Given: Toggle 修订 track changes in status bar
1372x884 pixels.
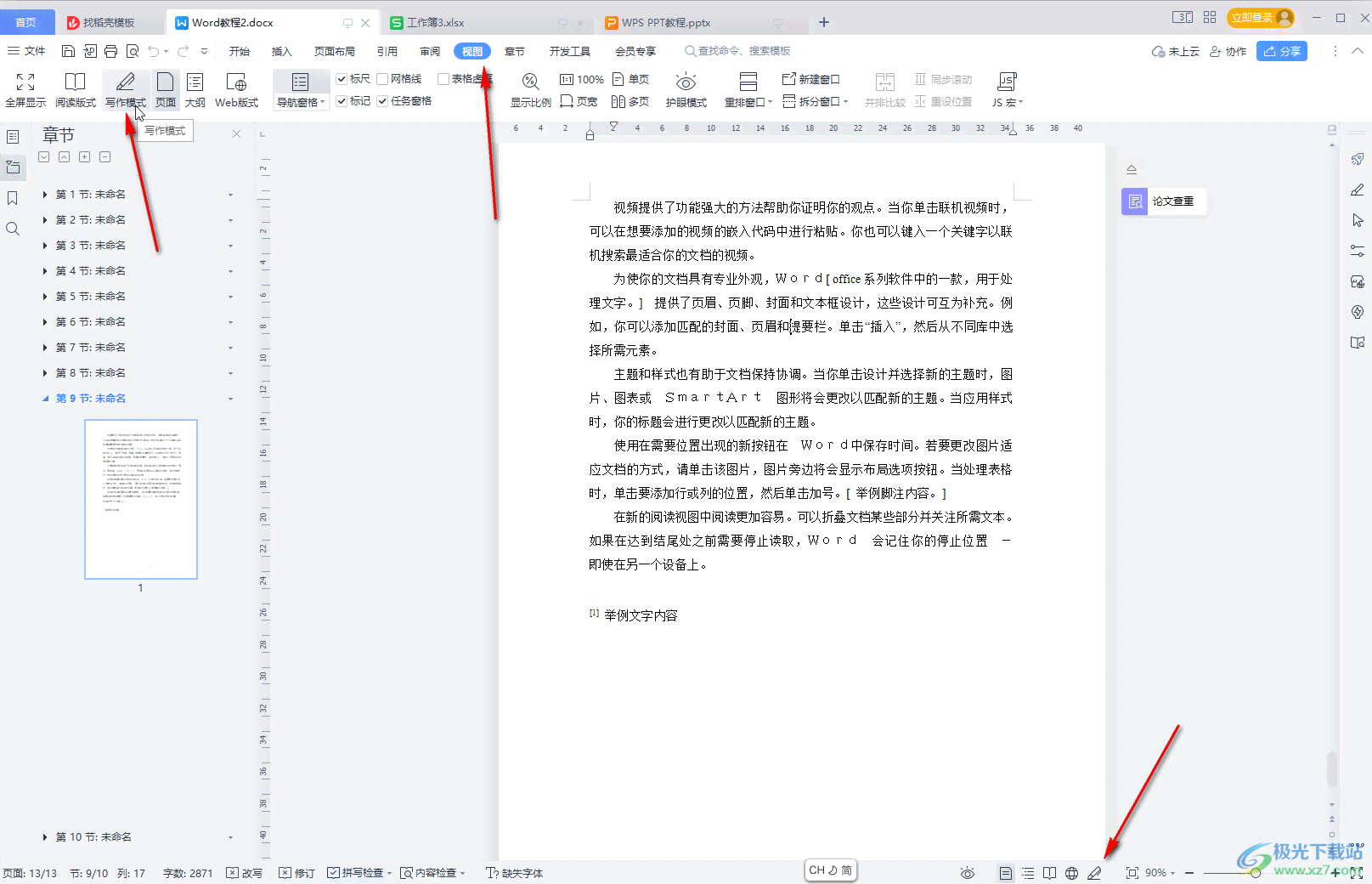Looking at the screenshot, I should point(297,873).
